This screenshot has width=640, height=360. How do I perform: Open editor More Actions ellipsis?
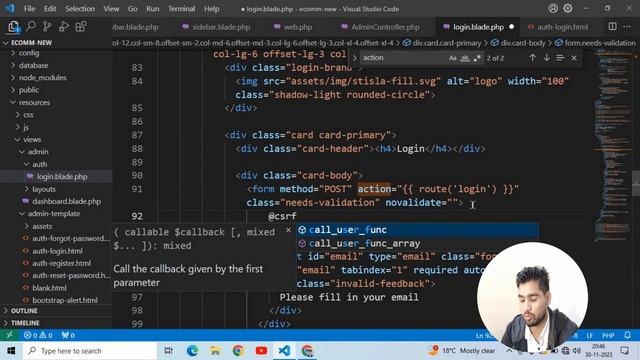click(627, 27)
